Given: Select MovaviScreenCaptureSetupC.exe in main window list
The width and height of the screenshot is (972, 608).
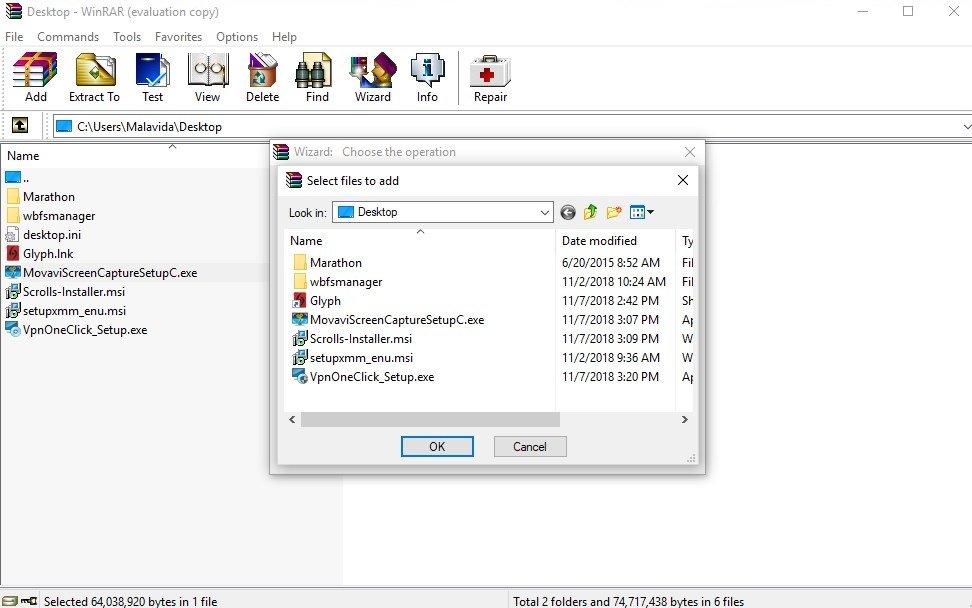Looking at the screenshot, I should pyautogui.click(x=110, y=273).
